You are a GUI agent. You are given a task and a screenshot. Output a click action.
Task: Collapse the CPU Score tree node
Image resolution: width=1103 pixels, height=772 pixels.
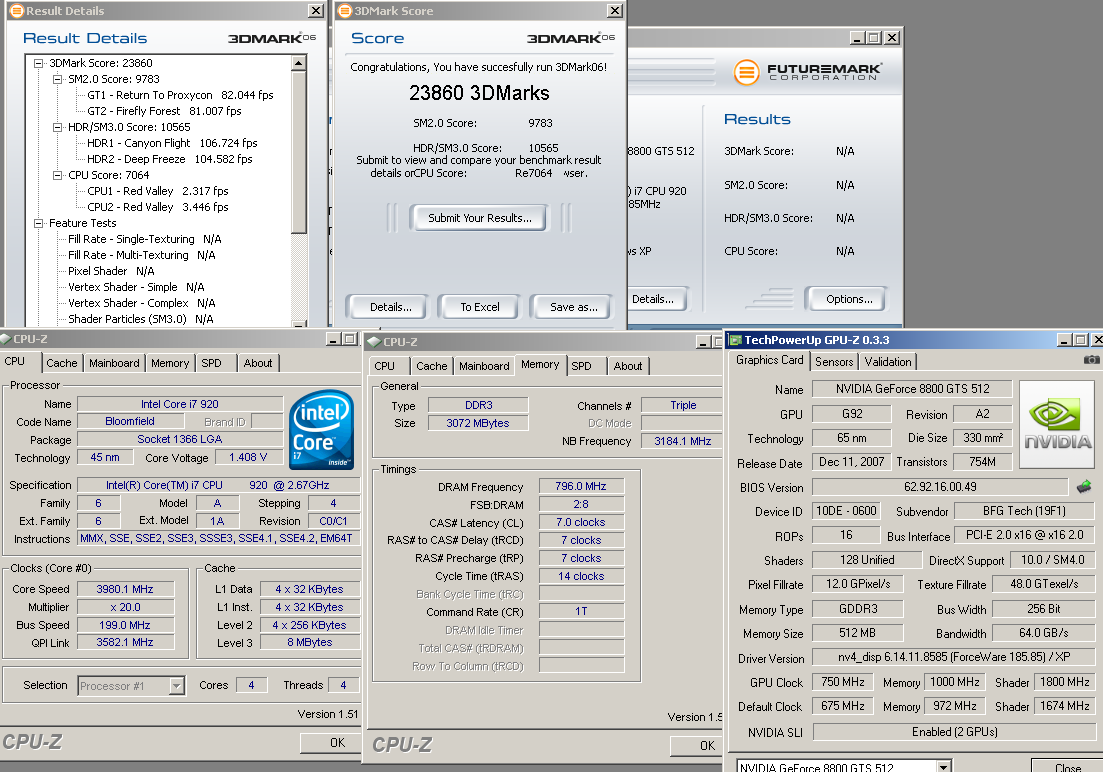(58, 175)
